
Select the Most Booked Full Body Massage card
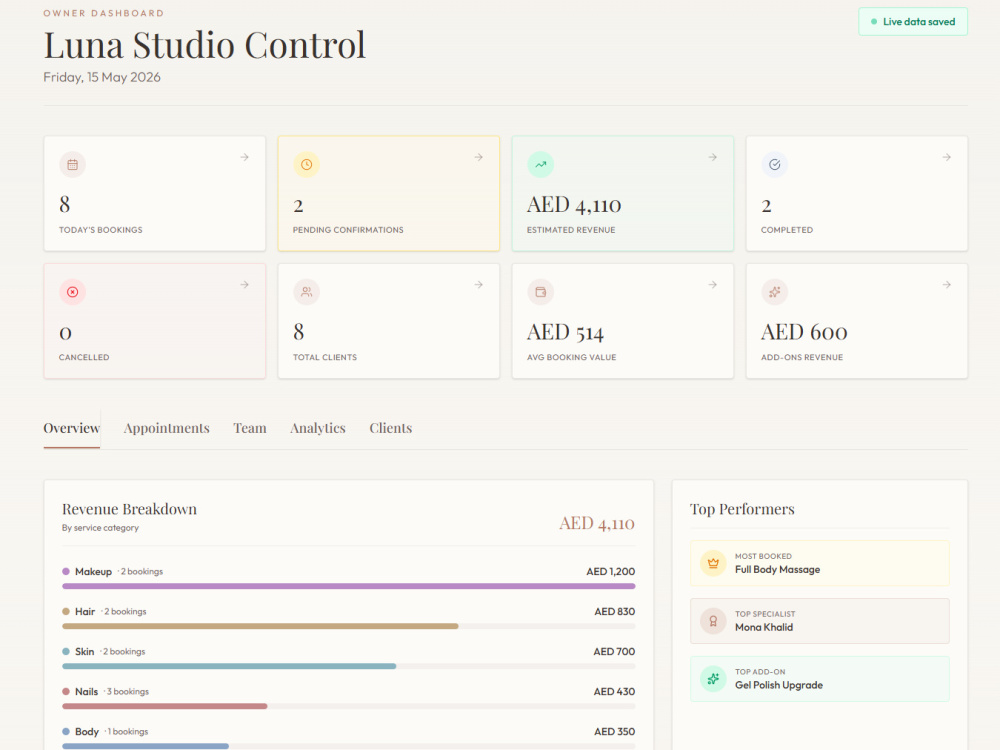click(820, 563)
